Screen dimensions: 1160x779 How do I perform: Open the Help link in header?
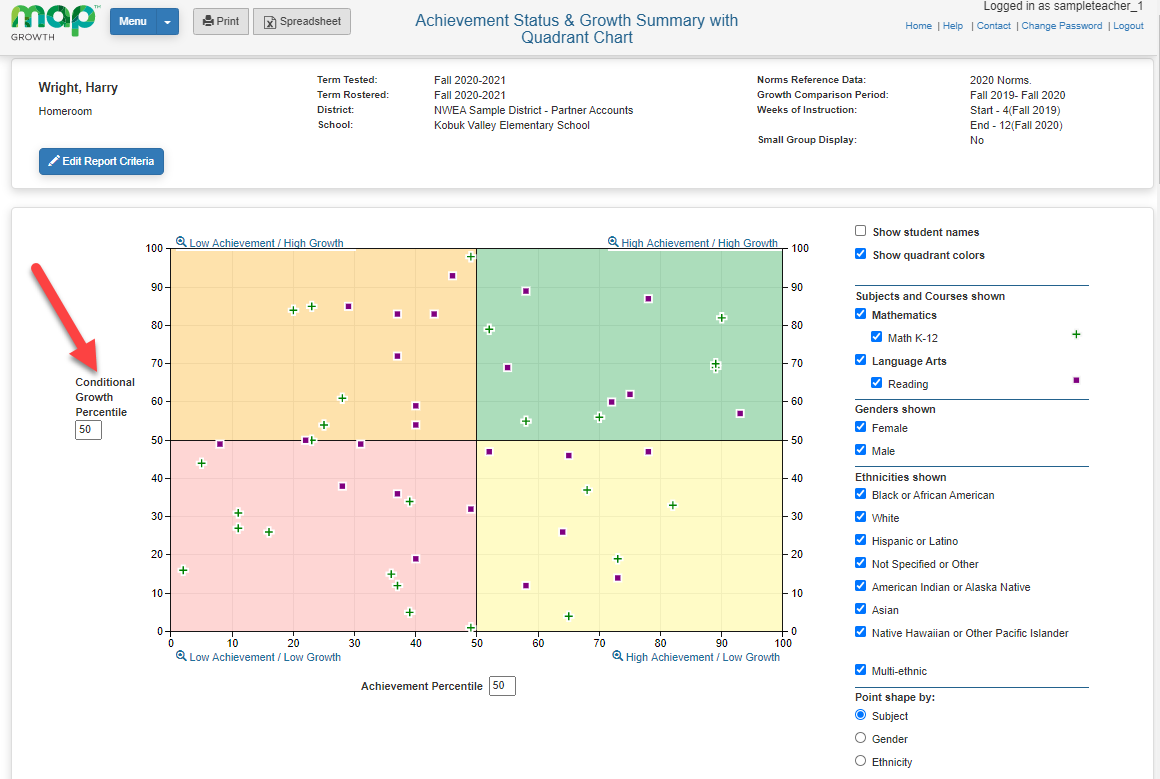[x=953, y=26]
